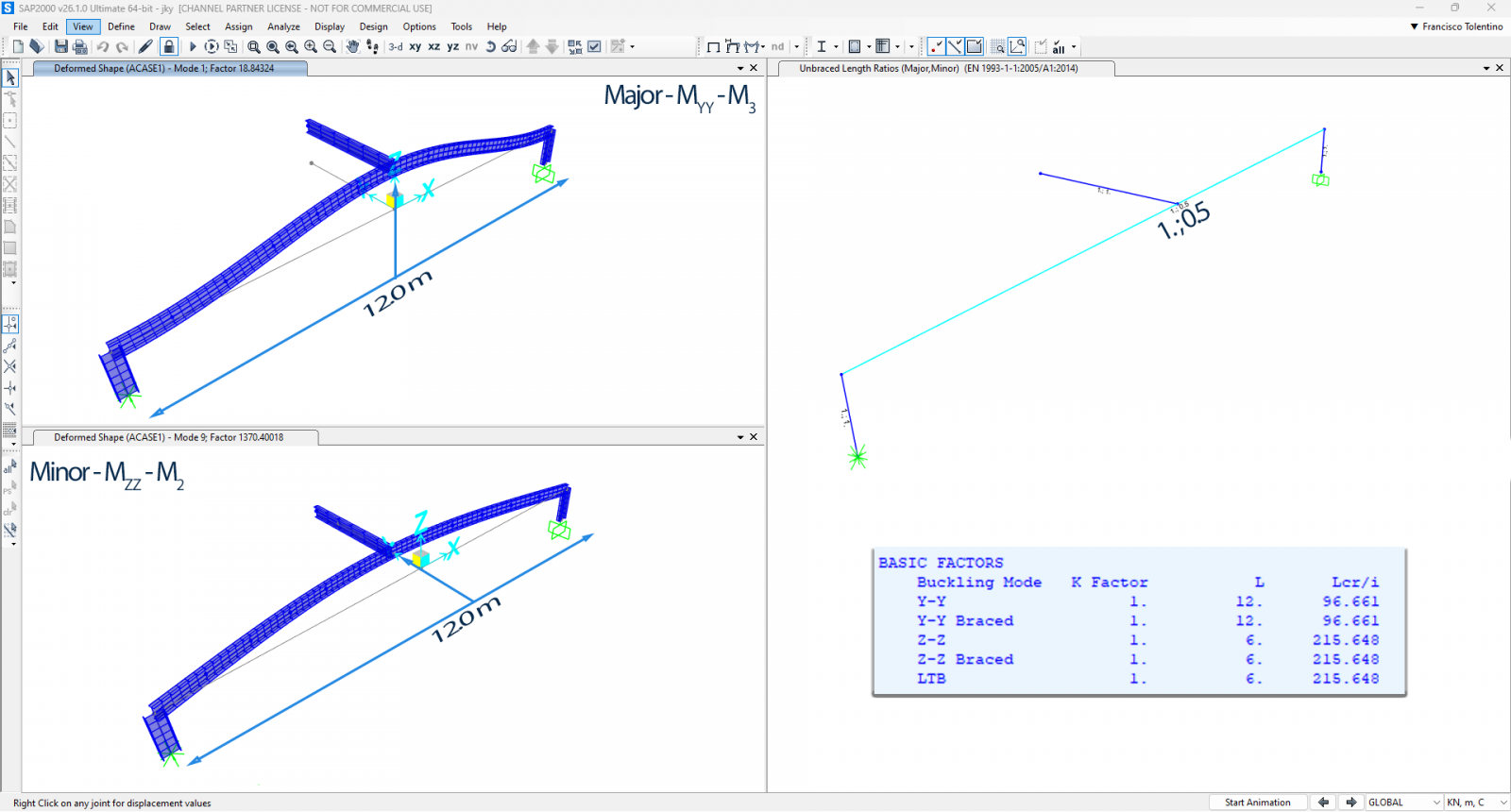This screenshot has width=1511, height=812.
Task: Select the Pan hand tool
Action: [x=352, y=46]
